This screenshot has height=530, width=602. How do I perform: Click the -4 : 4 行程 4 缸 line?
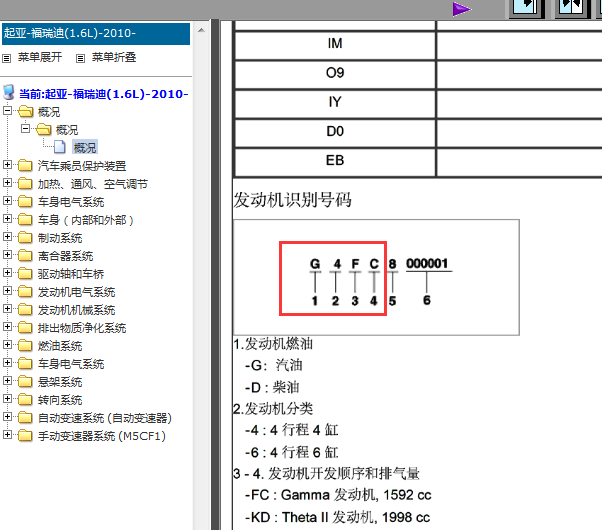[x=292, y=430]
